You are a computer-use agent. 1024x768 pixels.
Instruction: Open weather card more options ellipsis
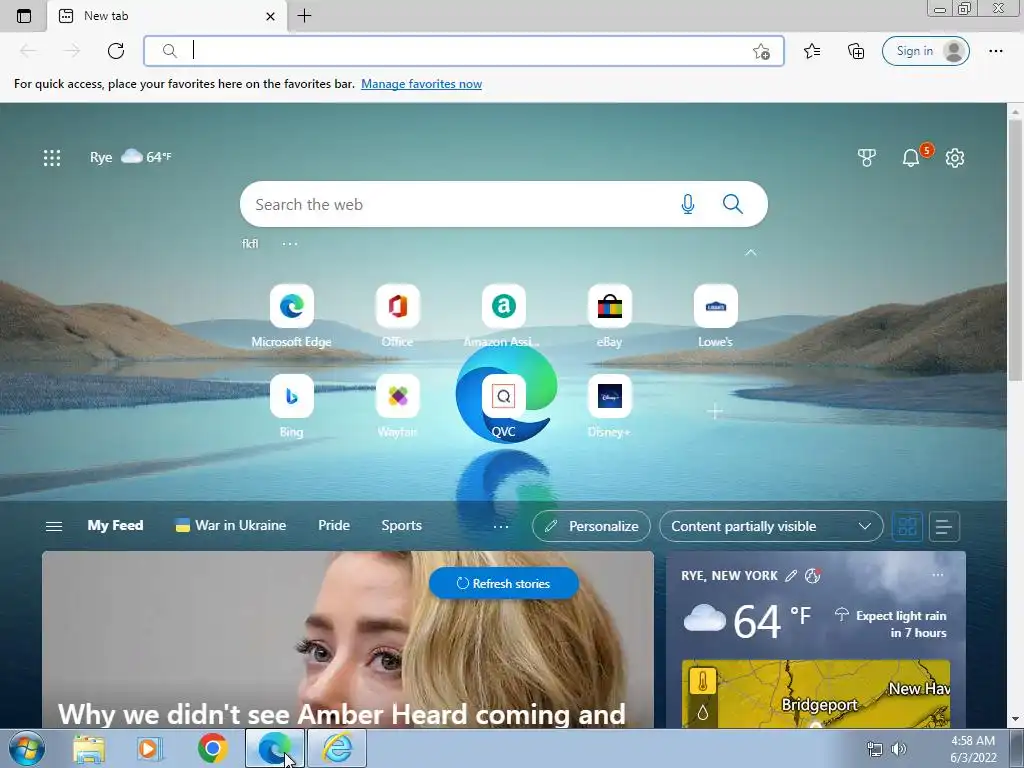[938, 575]
